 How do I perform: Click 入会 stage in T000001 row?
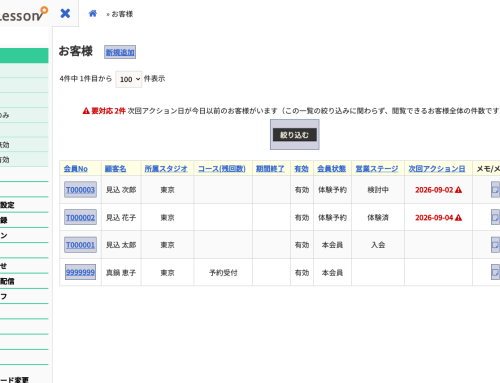click(378, 245)
